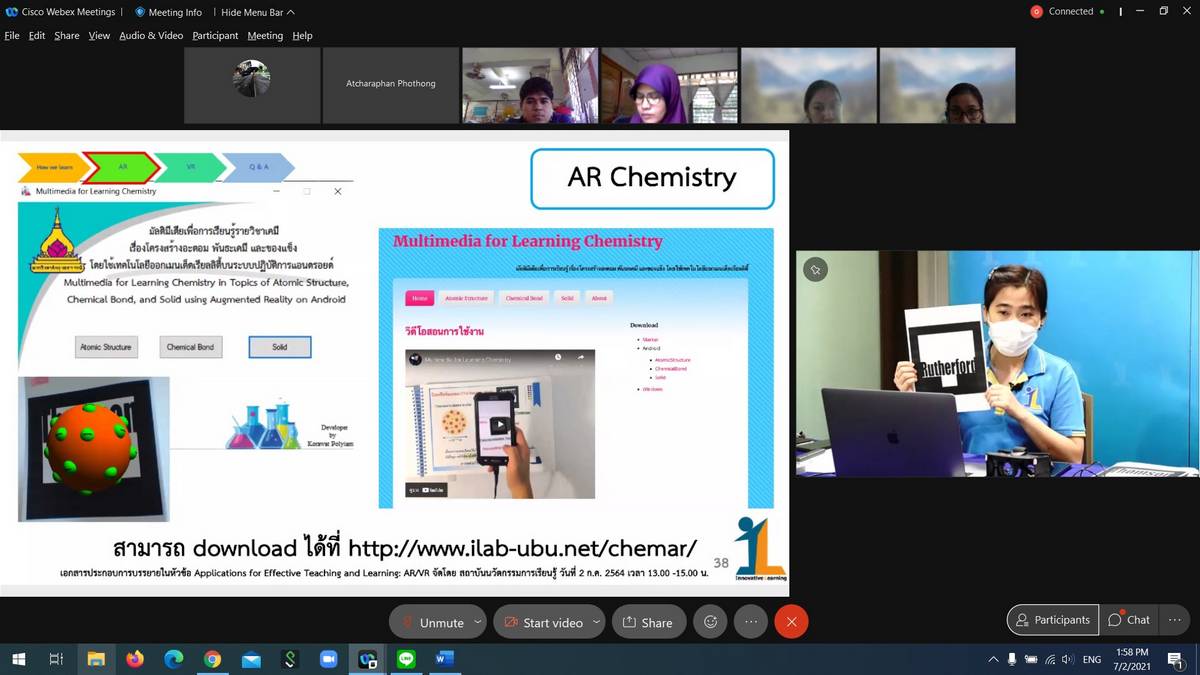Open panel options ellipsis next to Chat
This screenshot has height=675, width=1200.
point(1175,620)
